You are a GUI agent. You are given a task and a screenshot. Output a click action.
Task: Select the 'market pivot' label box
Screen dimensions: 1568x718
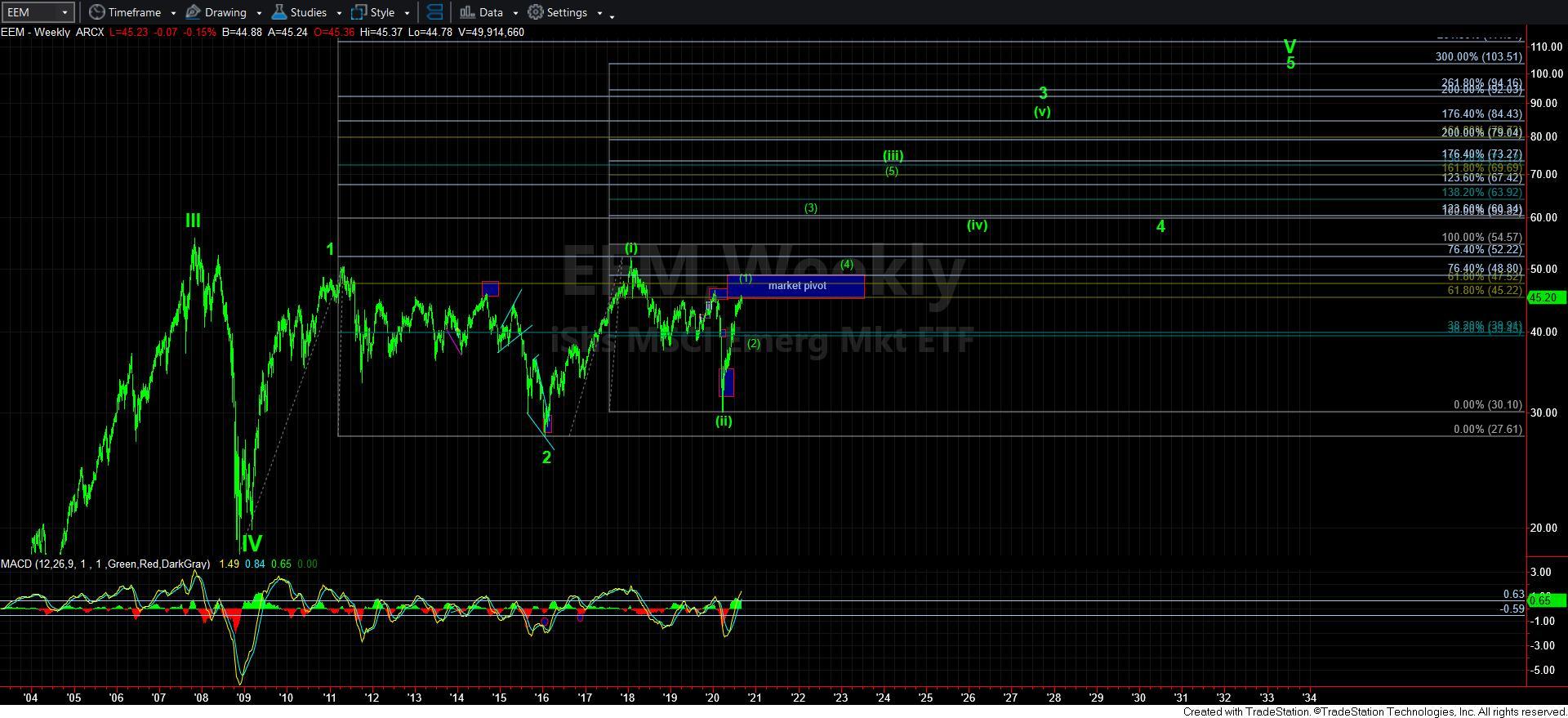pos(797,286)
